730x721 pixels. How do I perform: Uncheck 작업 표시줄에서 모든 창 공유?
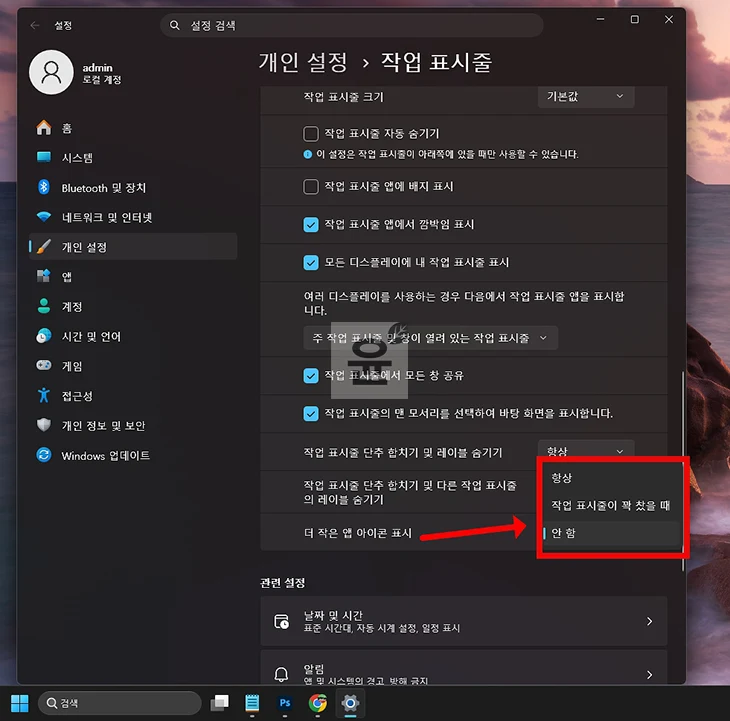point(311,376)
